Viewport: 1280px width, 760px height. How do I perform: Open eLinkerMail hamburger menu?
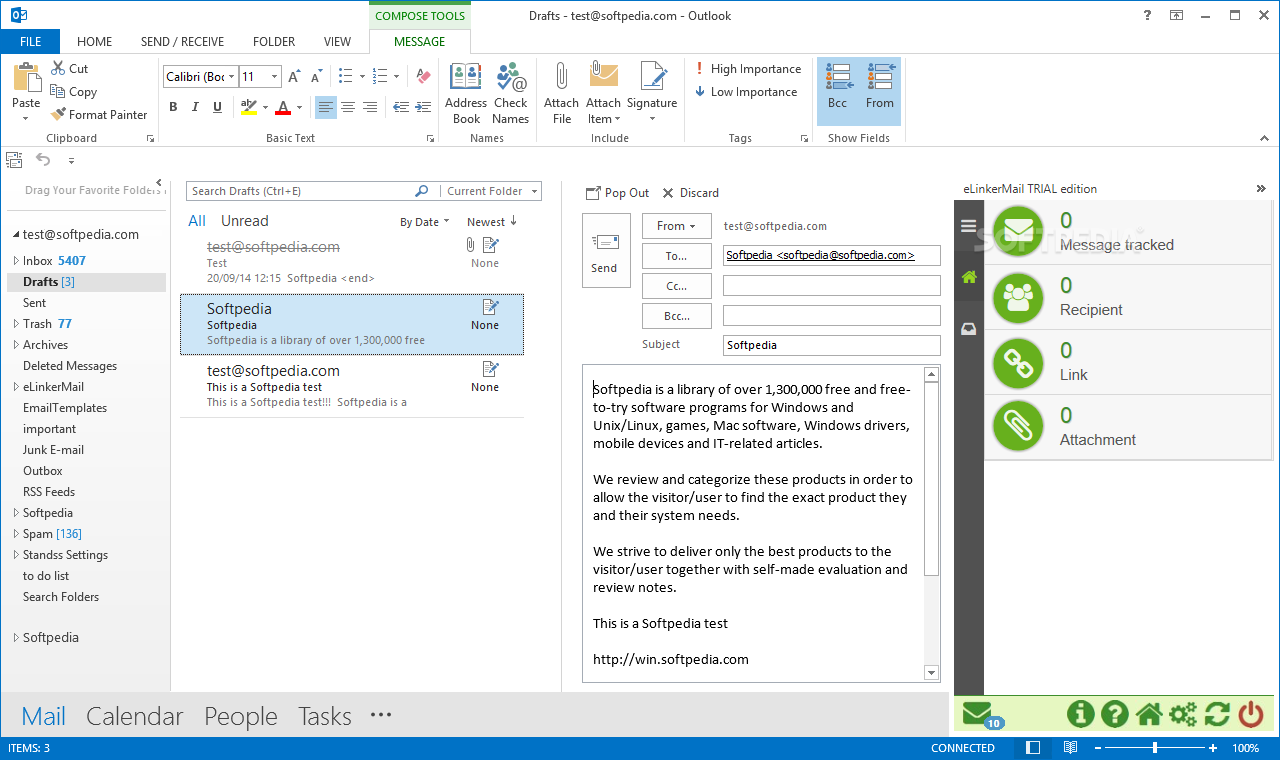click(x=968, y=226)
